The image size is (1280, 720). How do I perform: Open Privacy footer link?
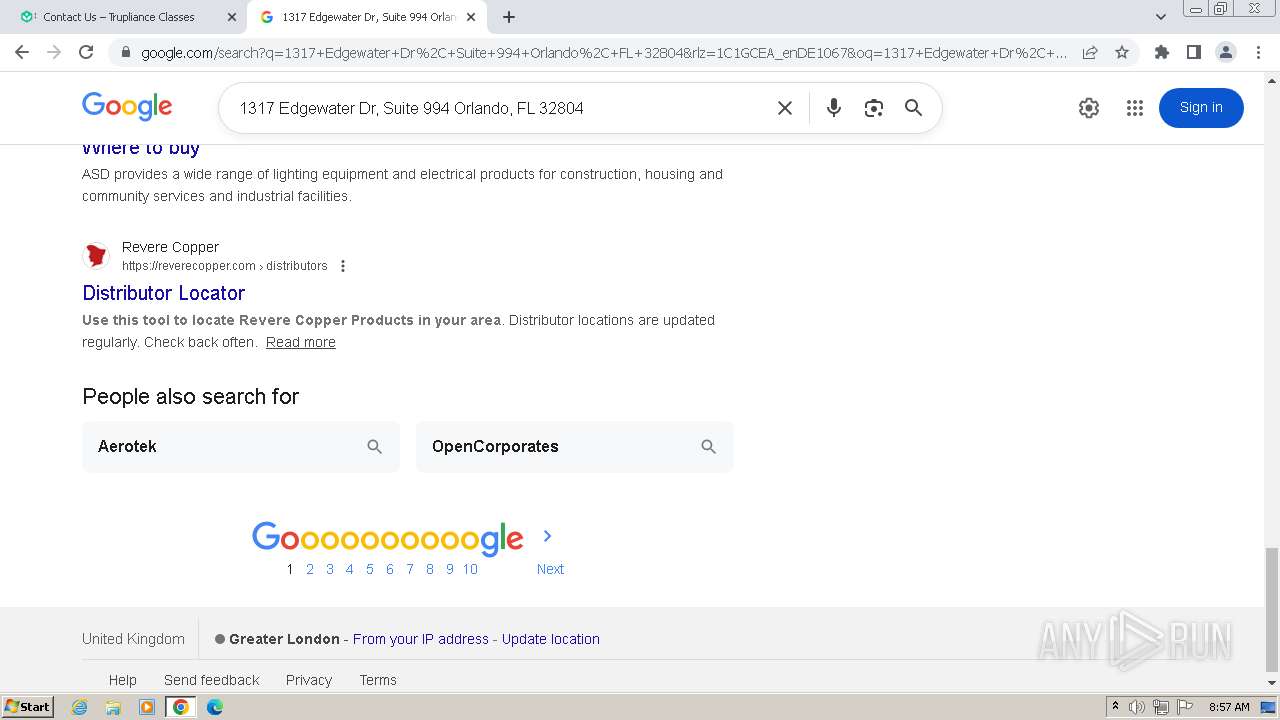tap(309, 680)
